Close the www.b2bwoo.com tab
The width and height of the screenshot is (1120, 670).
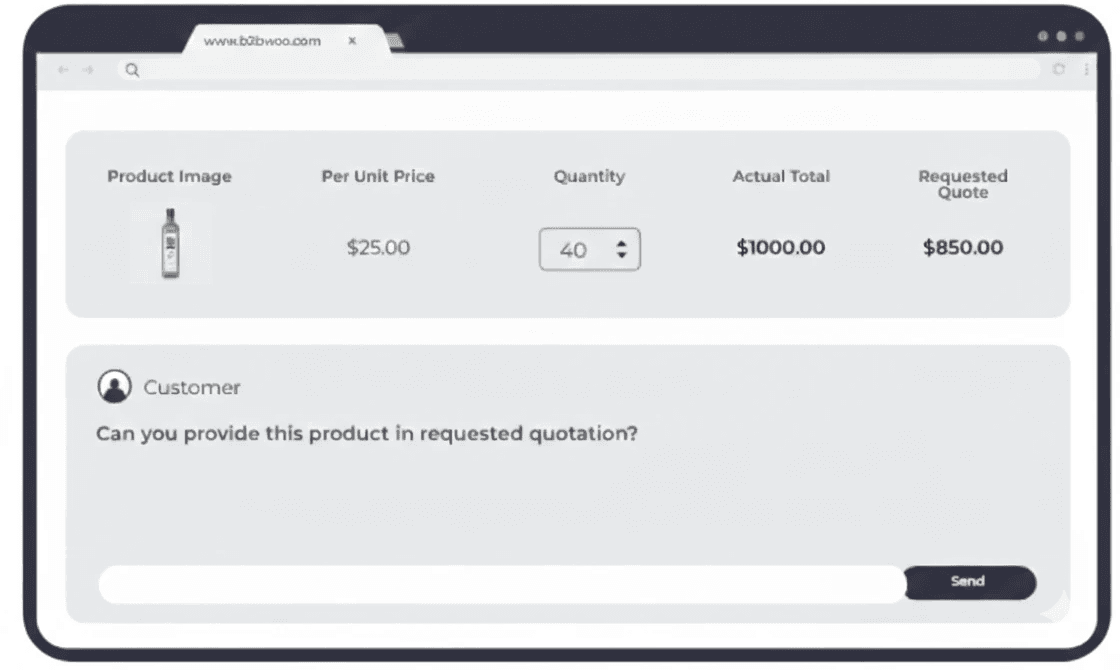pyautogui.click(x=352, y=41)
